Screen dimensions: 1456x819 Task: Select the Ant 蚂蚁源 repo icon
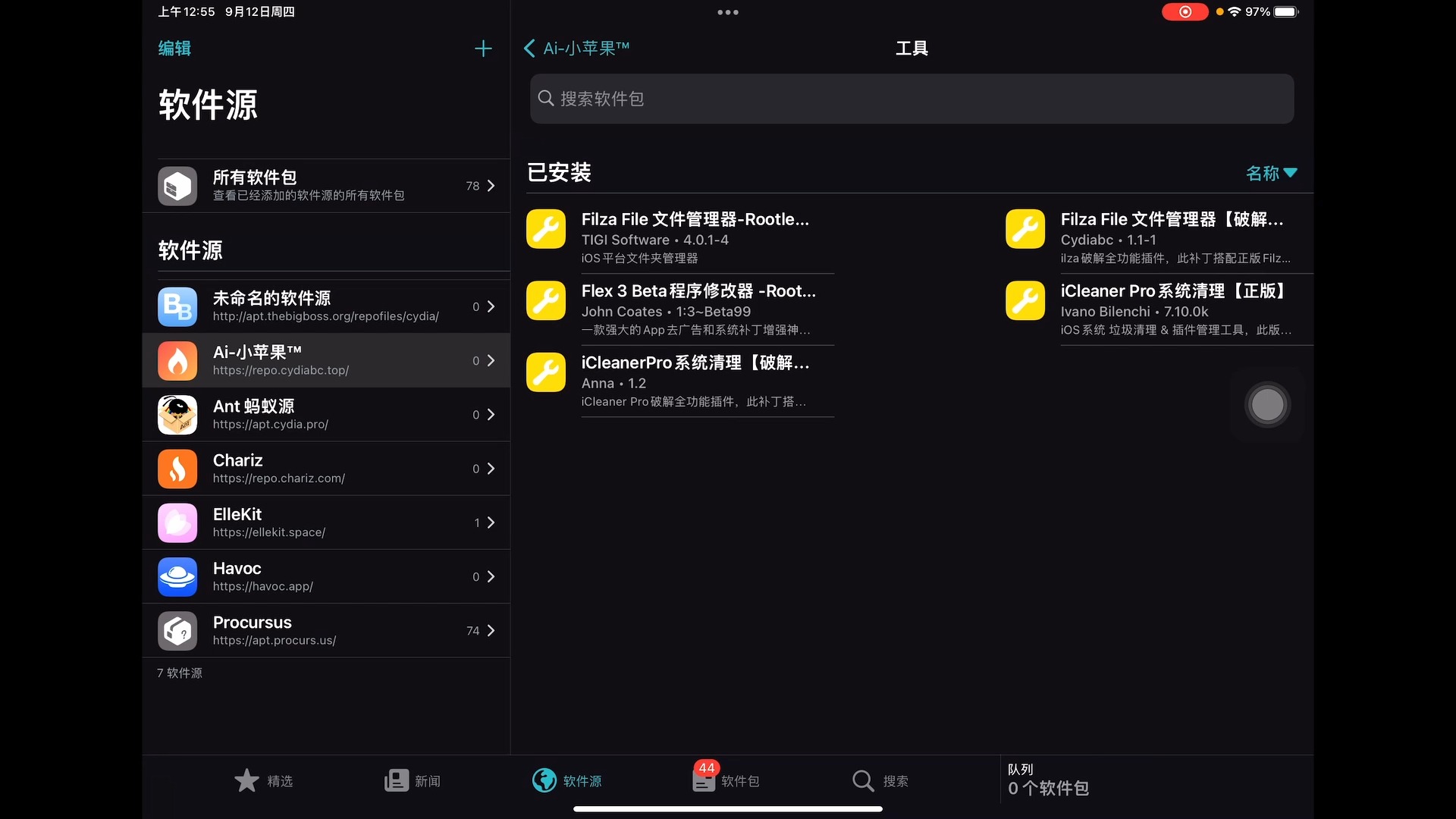(177, 415)
